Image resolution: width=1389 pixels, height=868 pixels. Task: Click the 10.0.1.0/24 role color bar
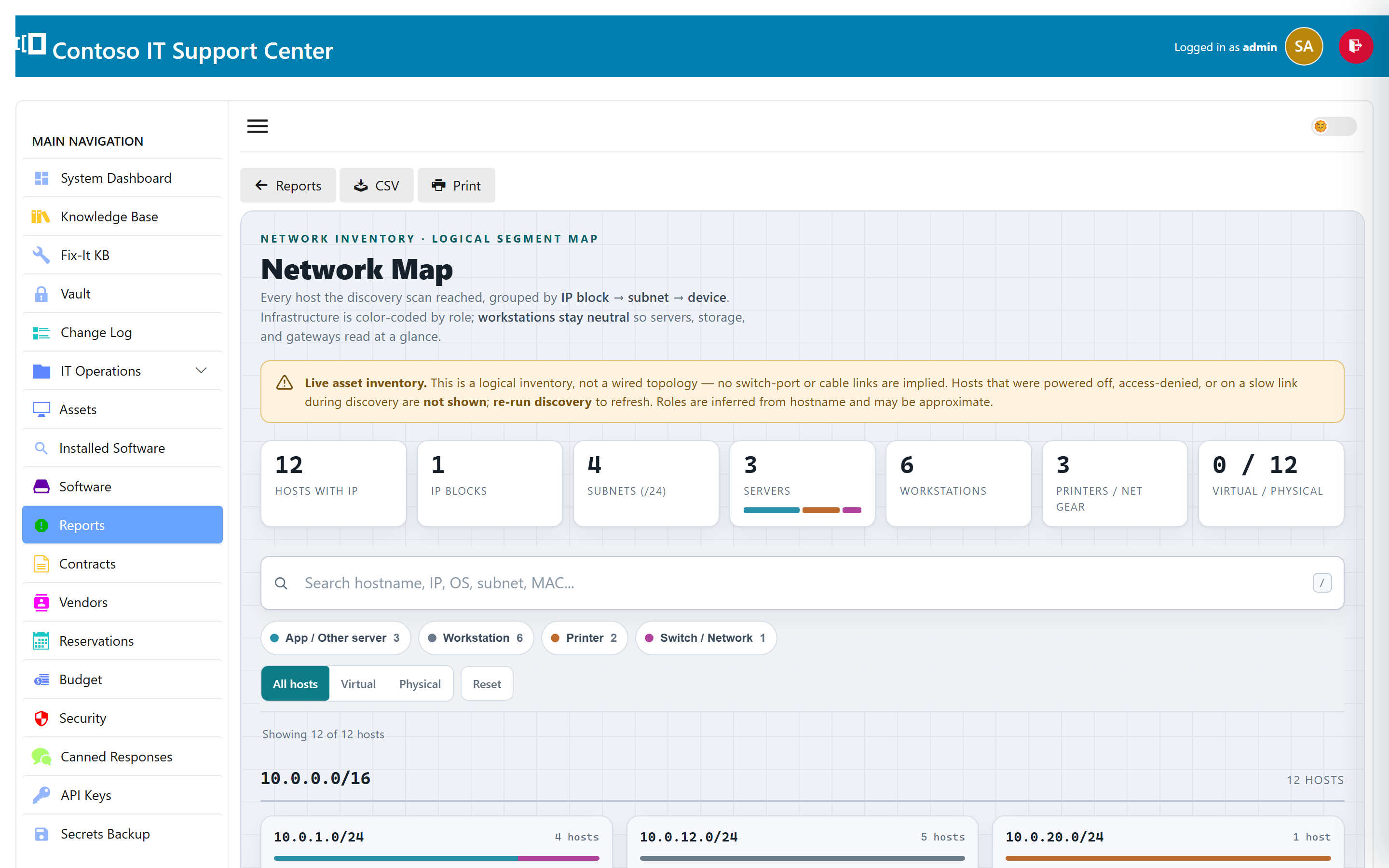436,858
